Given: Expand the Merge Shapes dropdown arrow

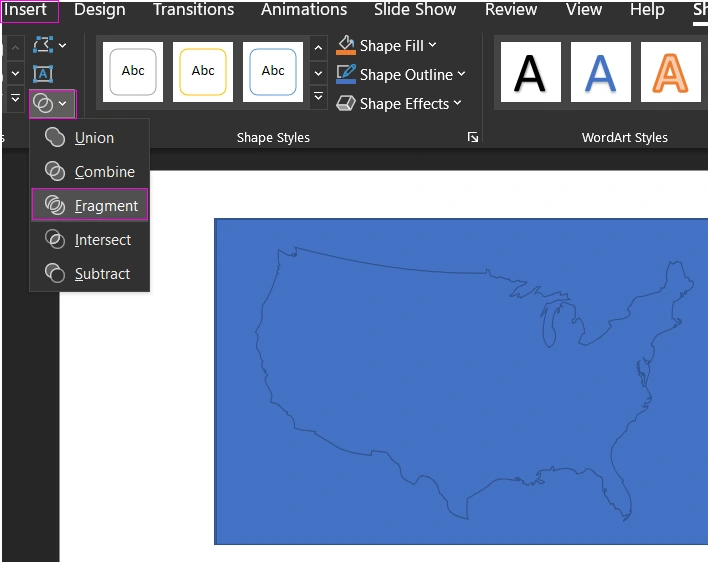Looking at the screenshot, I should pos(63,104).
